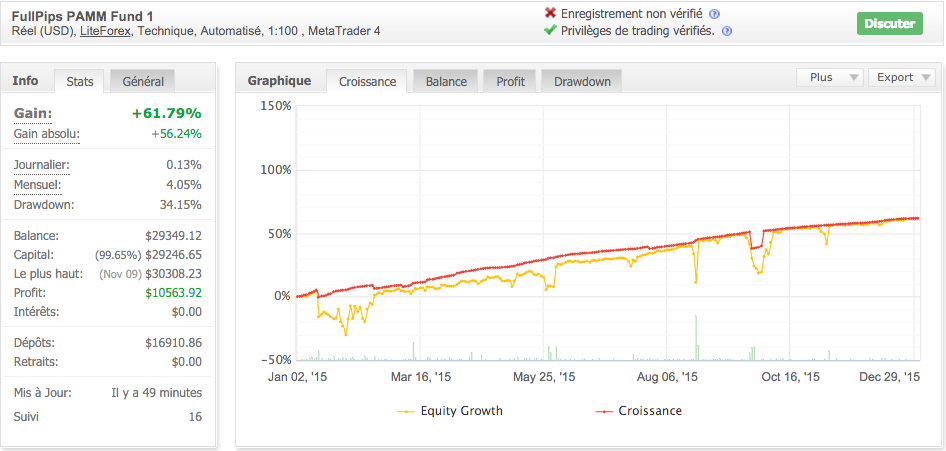Switch to the Stats tab
This screenshot has height=451, width=946.
(x=80, y=81)
